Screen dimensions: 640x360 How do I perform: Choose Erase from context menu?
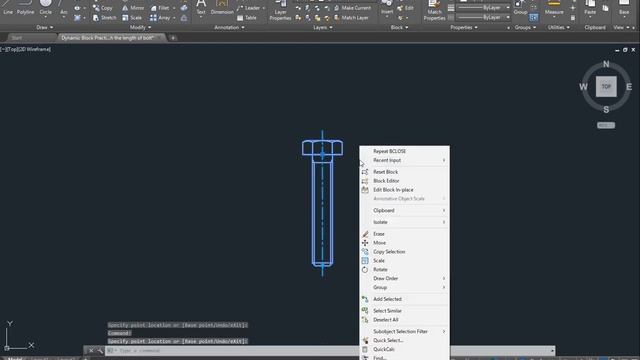tap(404, 234)
